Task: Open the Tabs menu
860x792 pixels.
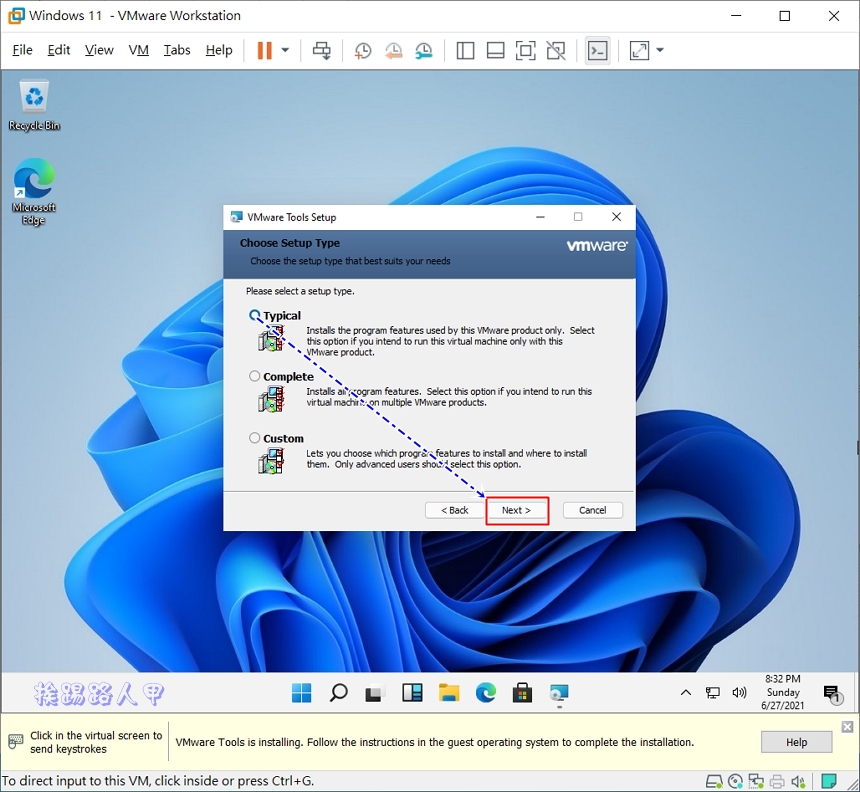Action: tap(177, 50)
